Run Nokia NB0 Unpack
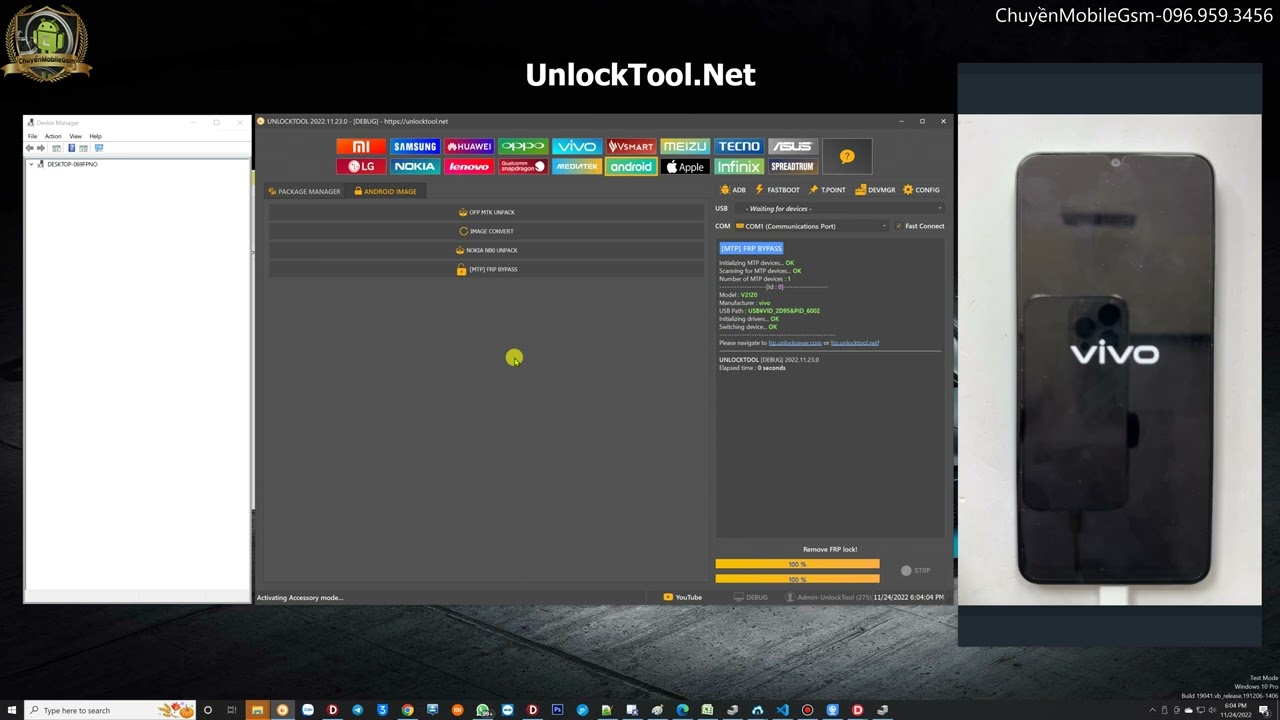Screen dimensions: 1280x720 coord(486,250)
